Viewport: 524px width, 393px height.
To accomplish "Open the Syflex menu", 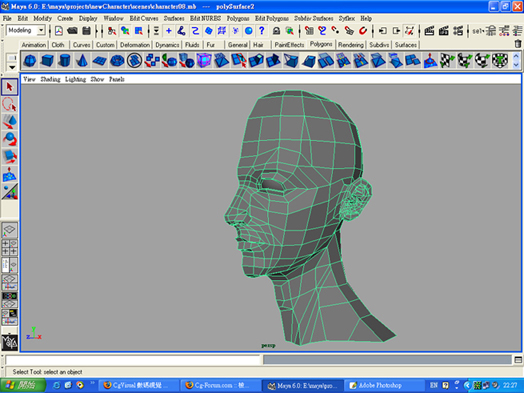I will click(347, 18).
